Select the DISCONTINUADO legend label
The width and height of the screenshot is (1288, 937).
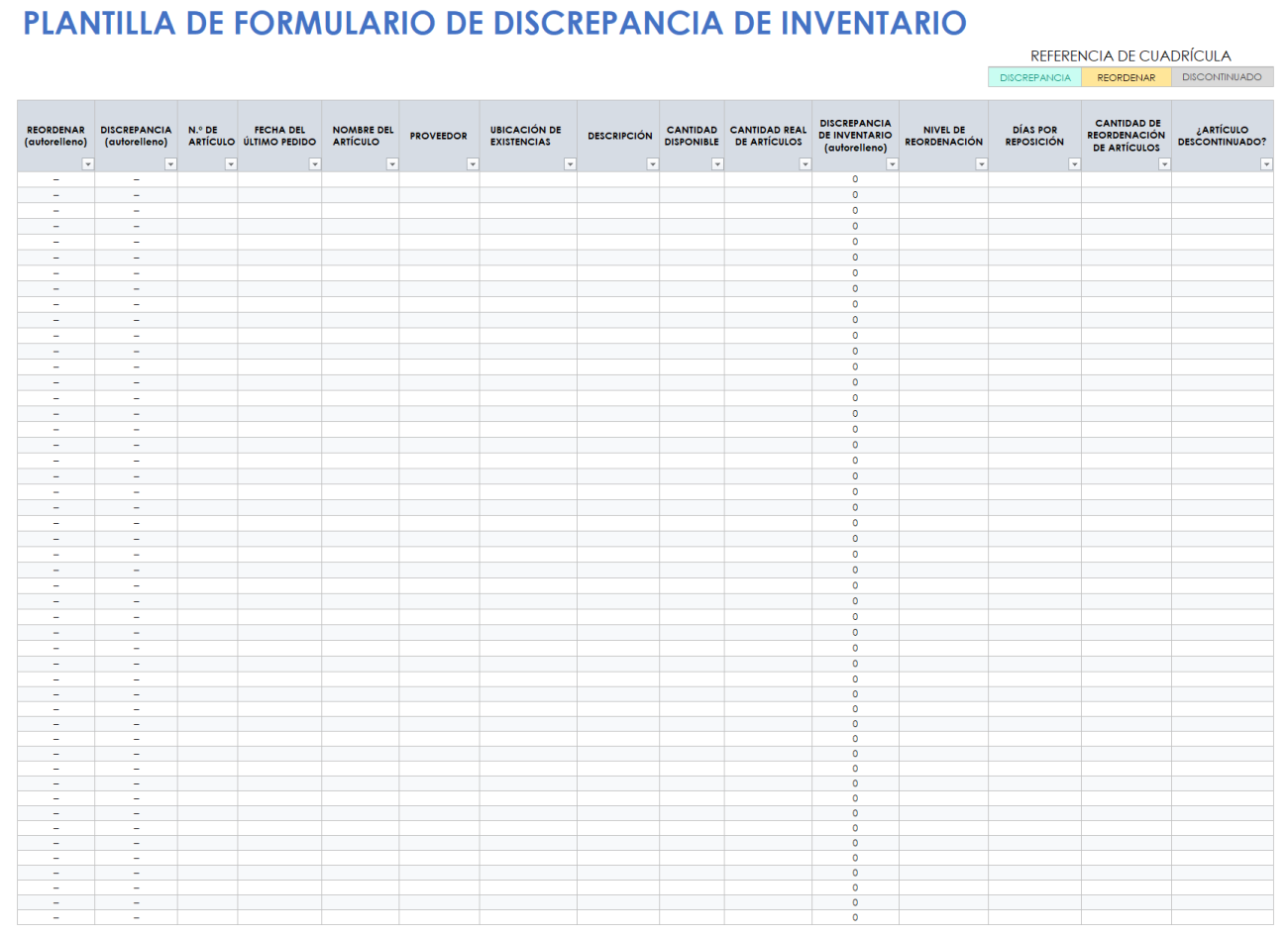coord(1221,75)
